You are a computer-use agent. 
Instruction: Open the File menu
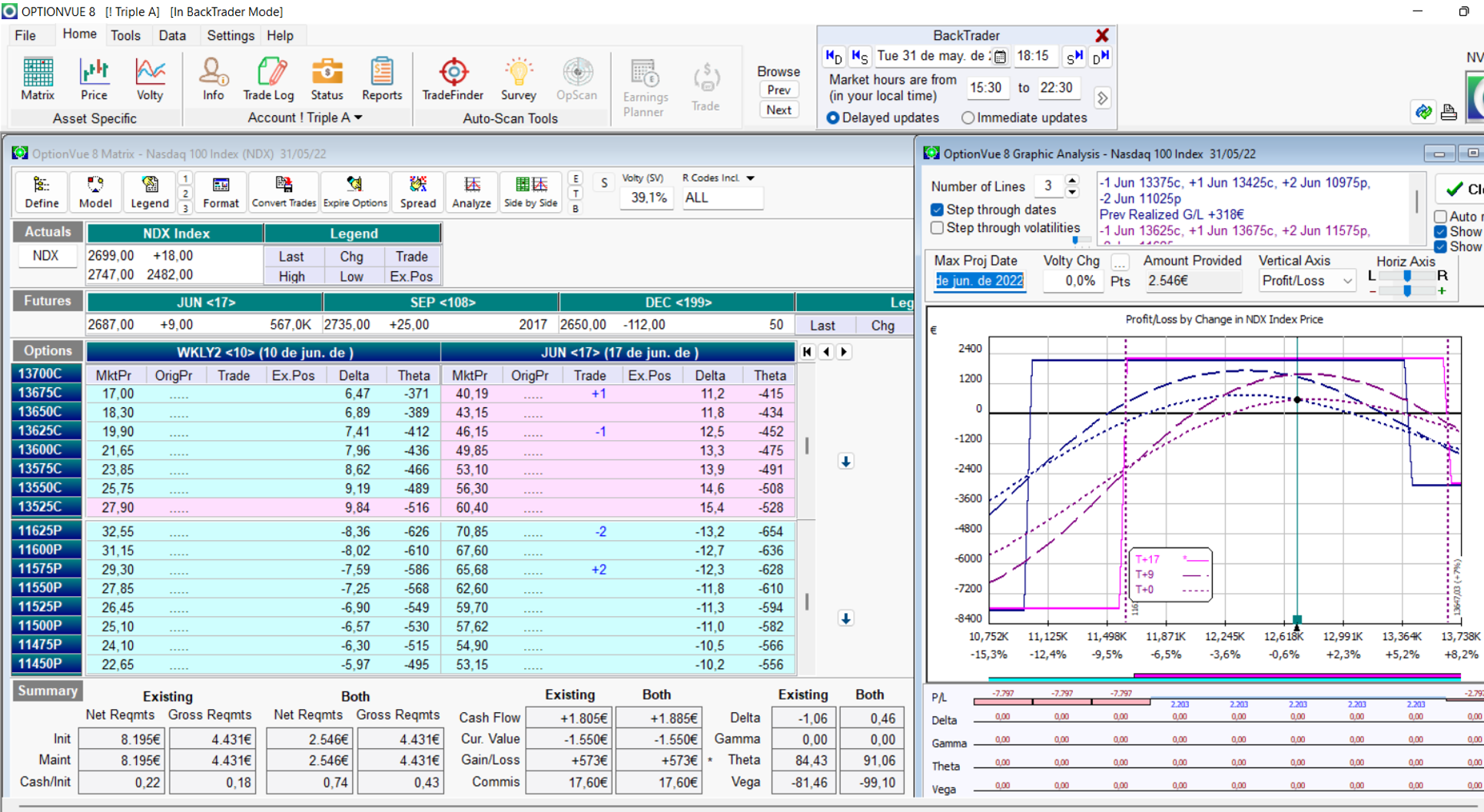pyautogui.click(x=25, y=35)
